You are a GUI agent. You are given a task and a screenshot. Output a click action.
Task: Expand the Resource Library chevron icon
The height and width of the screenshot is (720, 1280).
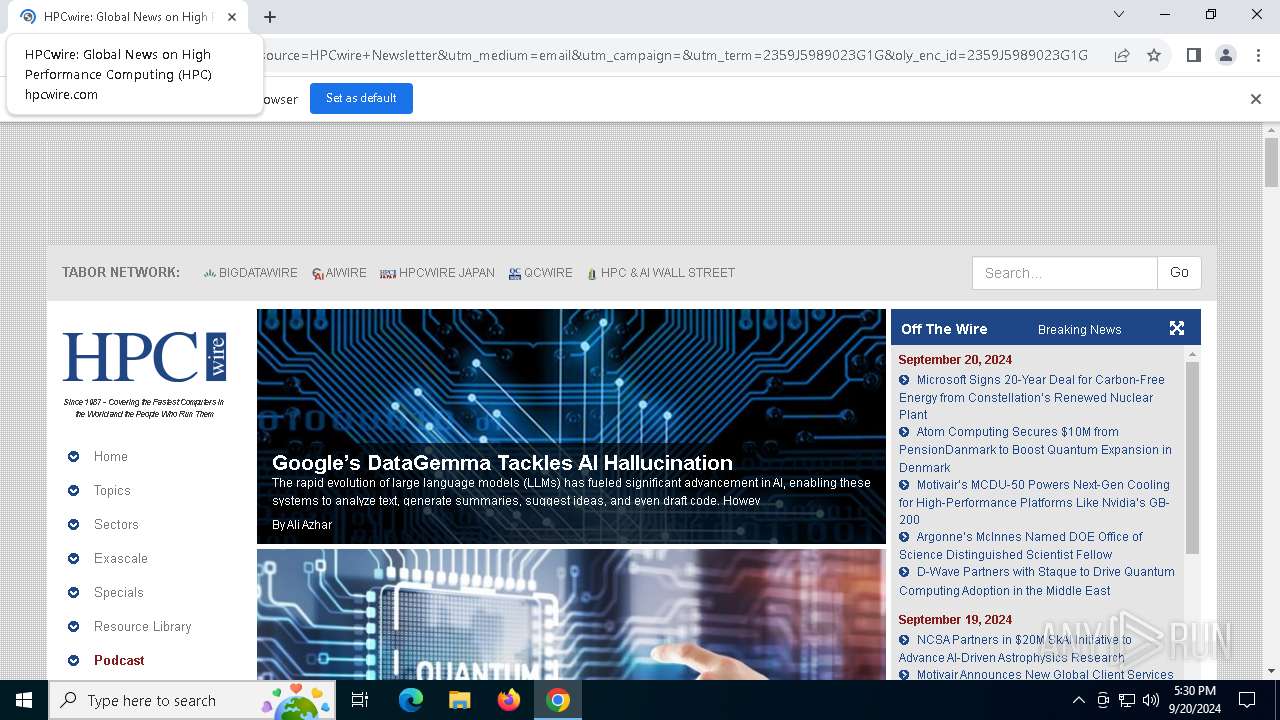click(x=73, y=627)
